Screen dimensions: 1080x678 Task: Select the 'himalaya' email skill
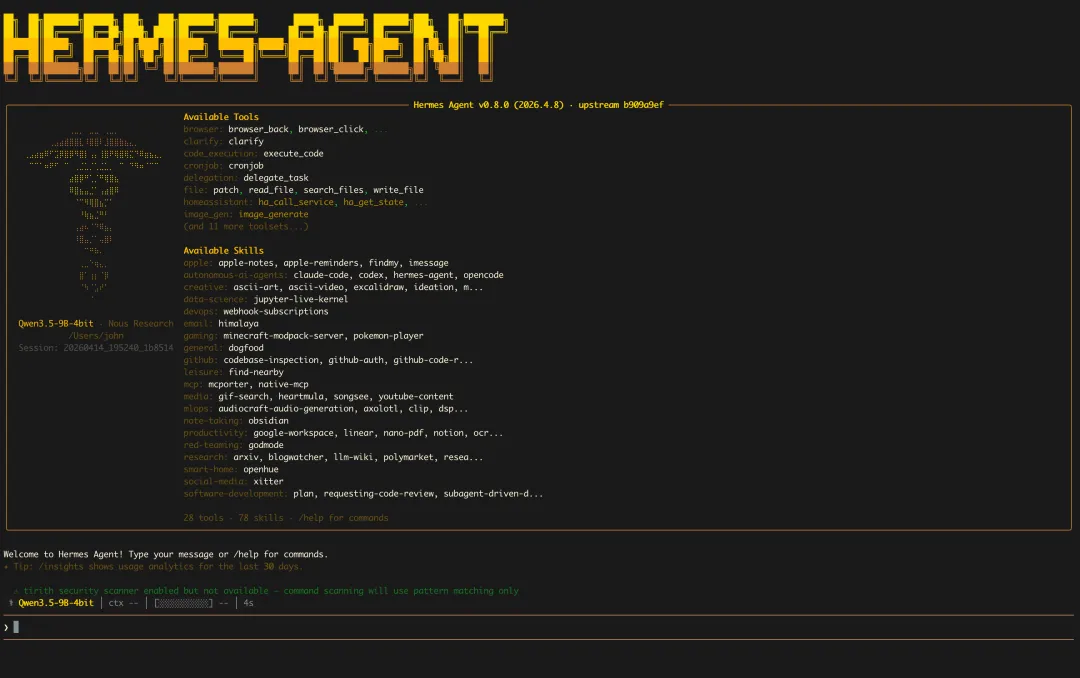point(238,324)
